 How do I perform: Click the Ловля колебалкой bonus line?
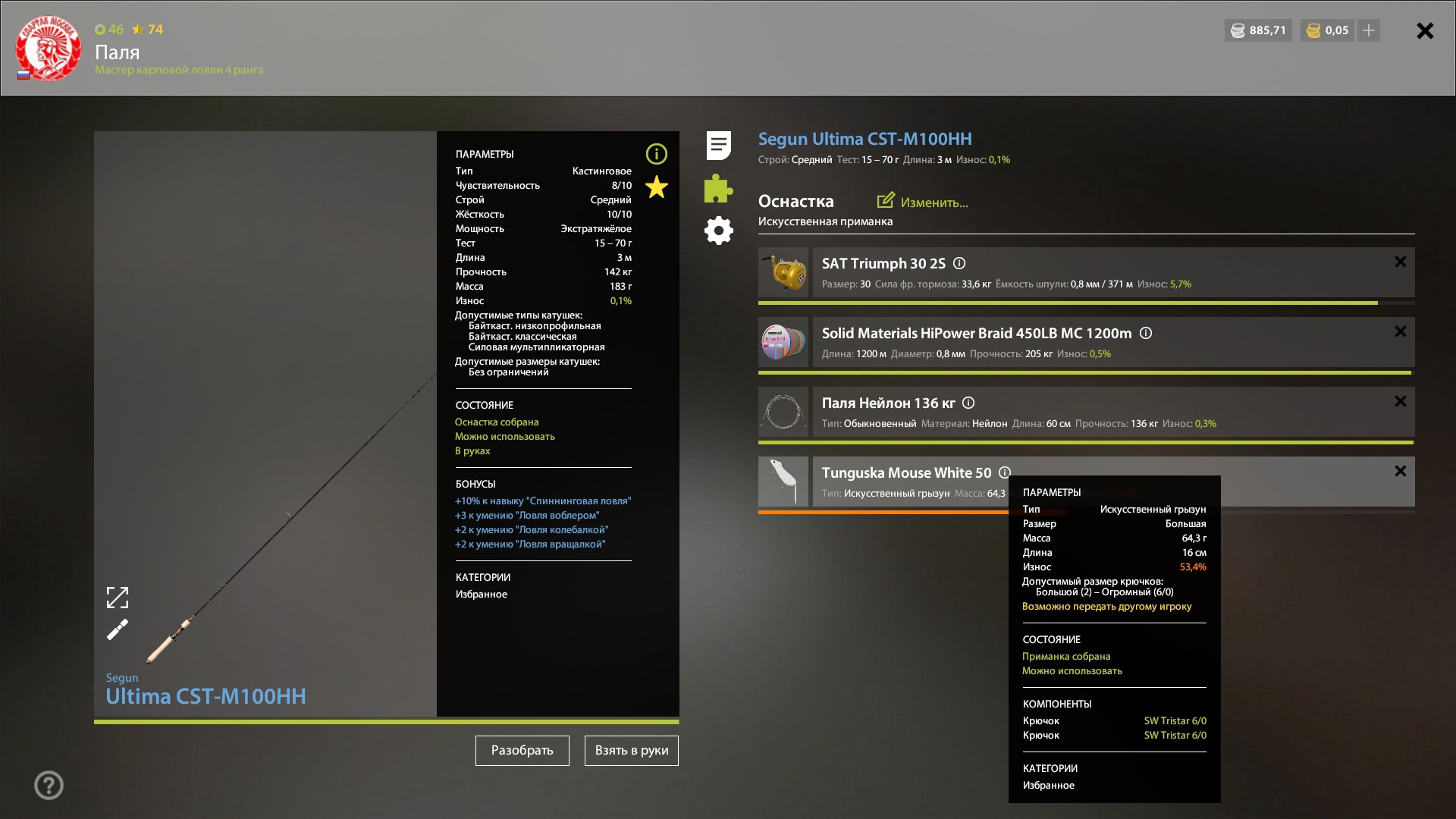(532, 529)
